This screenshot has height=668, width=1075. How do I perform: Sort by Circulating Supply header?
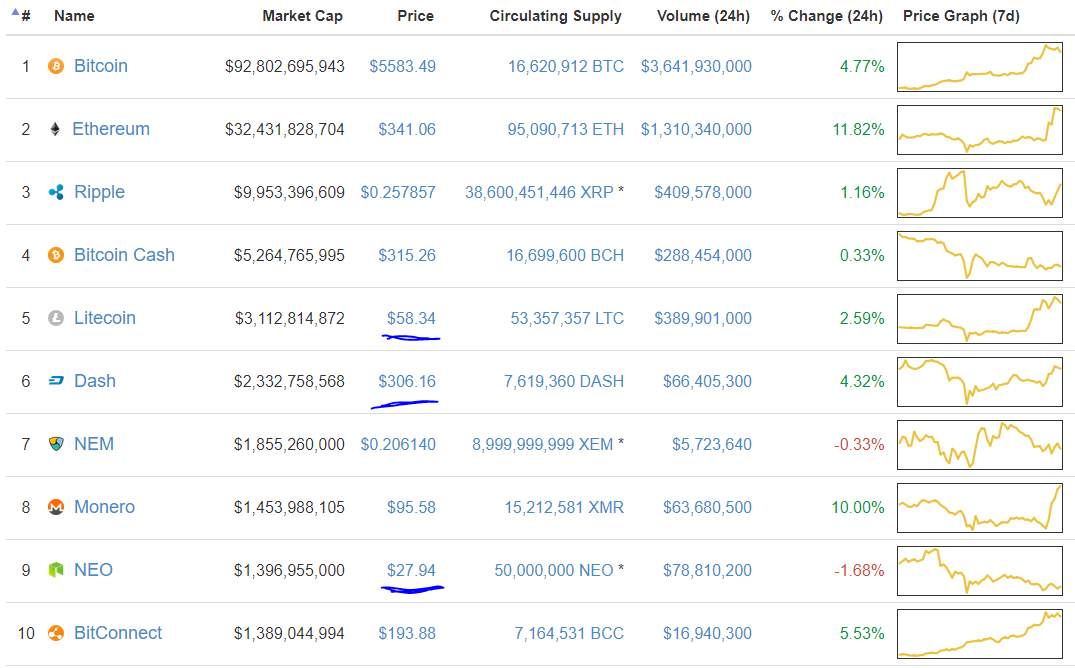(x=555, y=16)
